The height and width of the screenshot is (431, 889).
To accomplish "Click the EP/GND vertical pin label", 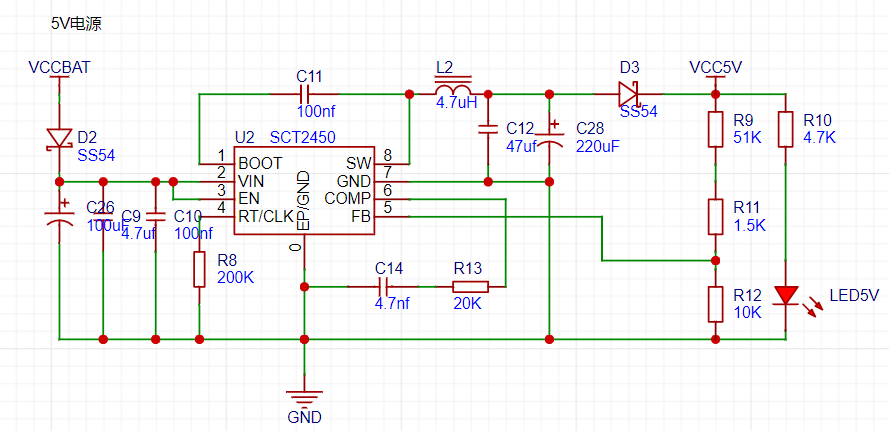I will [x=304, y=200].
